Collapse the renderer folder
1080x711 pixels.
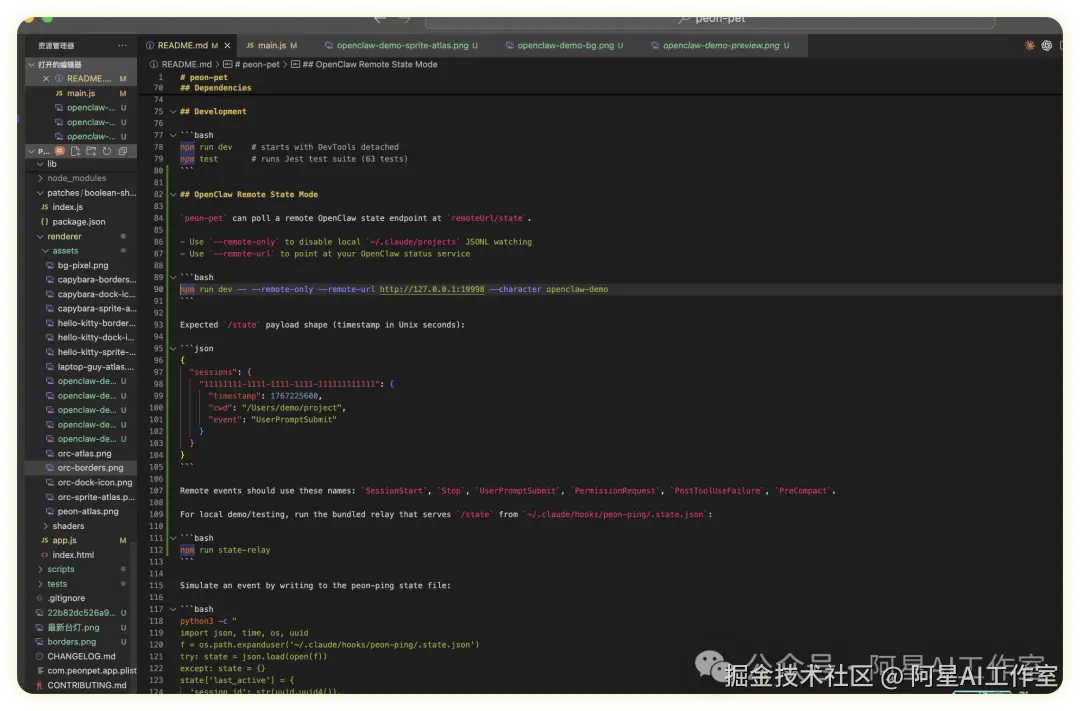40,236
